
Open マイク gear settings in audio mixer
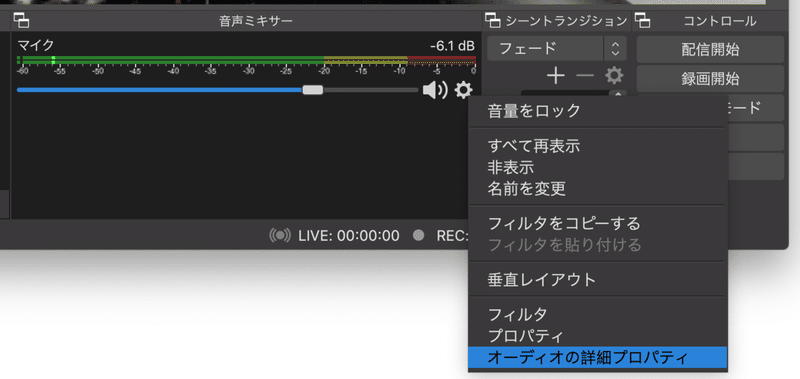coord(463,90)
